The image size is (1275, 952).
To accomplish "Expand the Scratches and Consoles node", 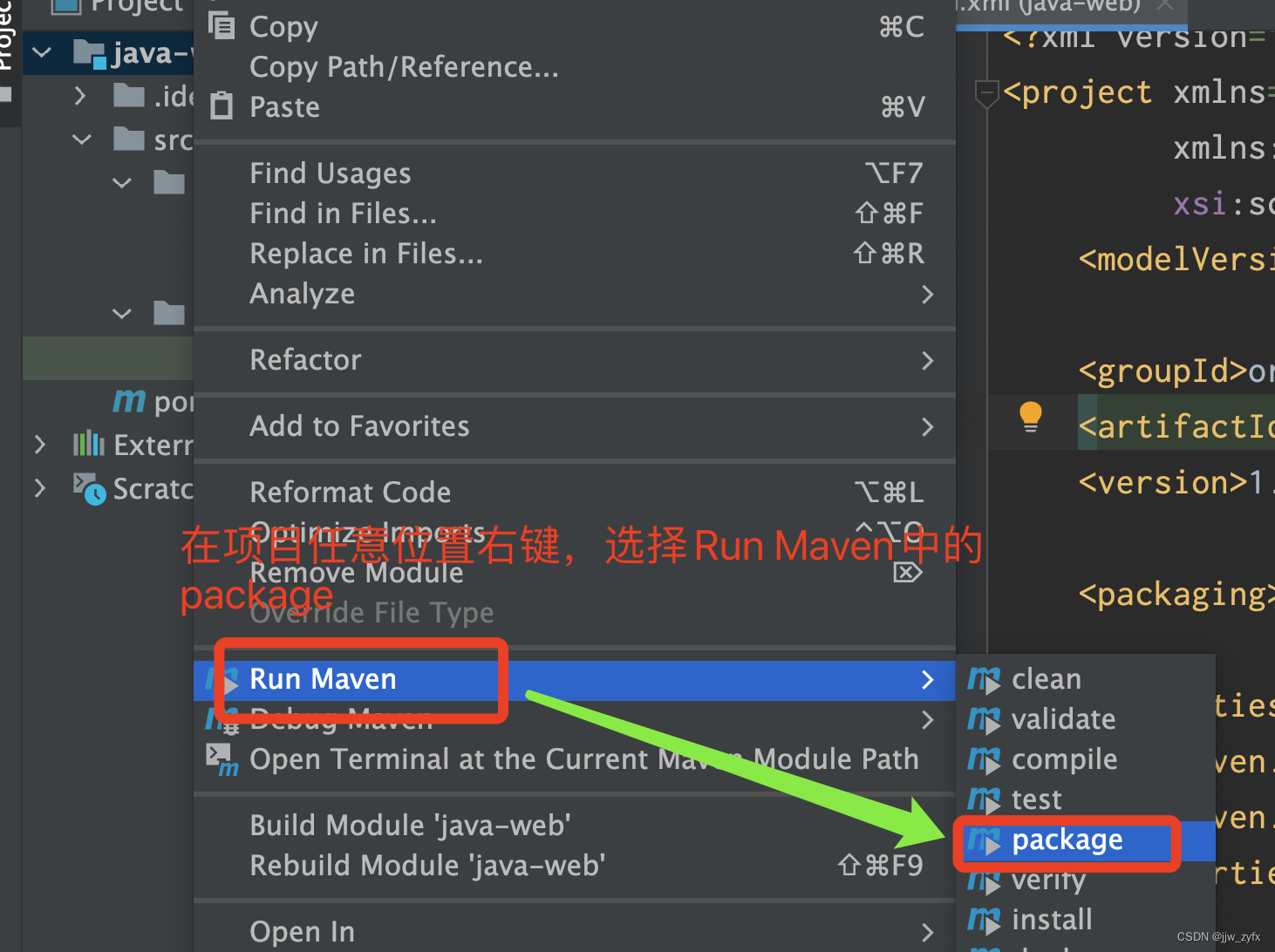I will click(x=40, y=488).
